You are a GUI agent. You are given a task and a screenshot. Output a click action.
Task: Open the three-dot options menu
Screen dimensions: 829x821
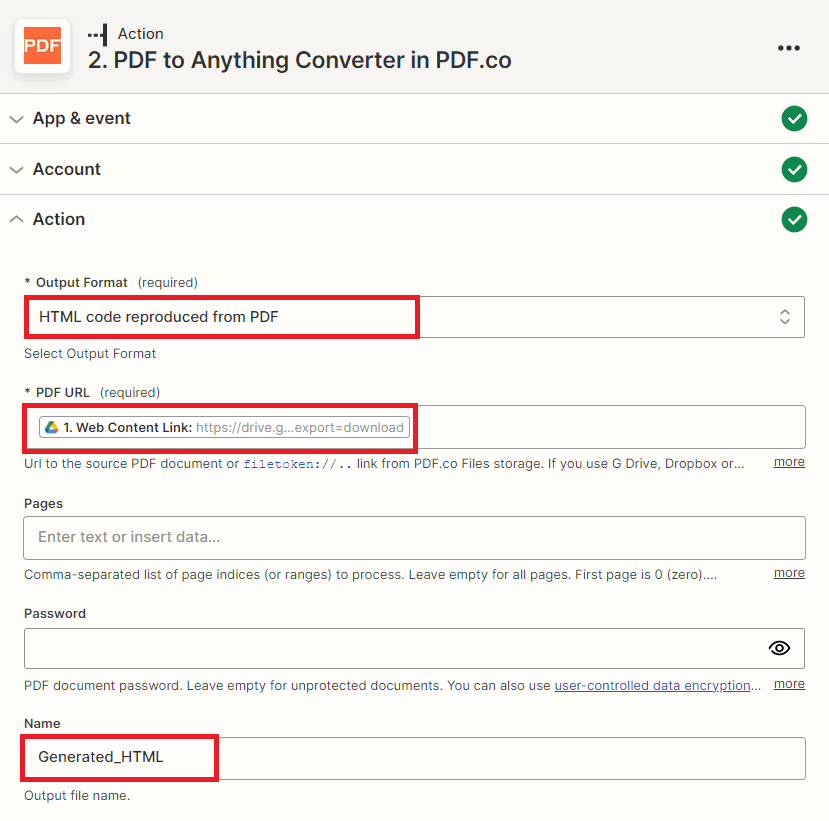click(x=789, y=47)
